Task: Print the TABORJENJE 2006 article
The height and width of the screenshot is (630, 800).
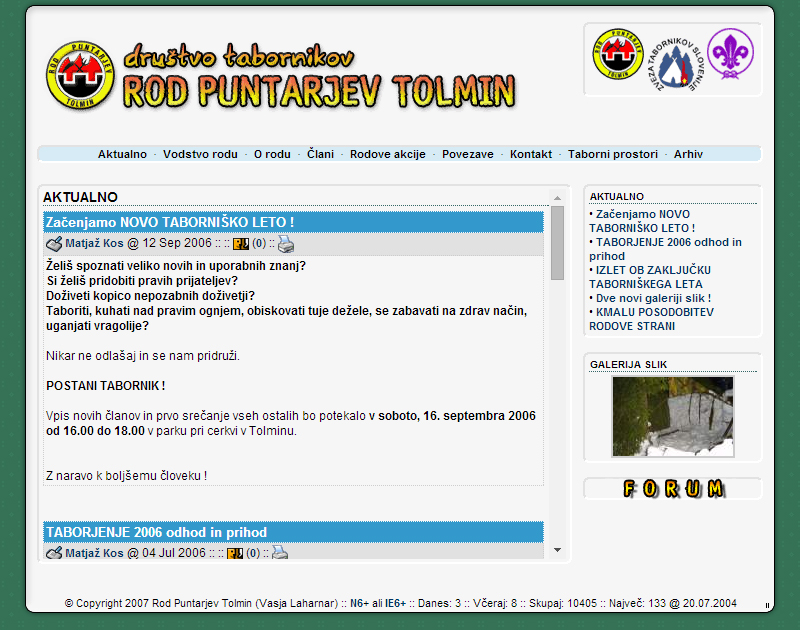Action: pyautogui.click(x=280, y=552)
